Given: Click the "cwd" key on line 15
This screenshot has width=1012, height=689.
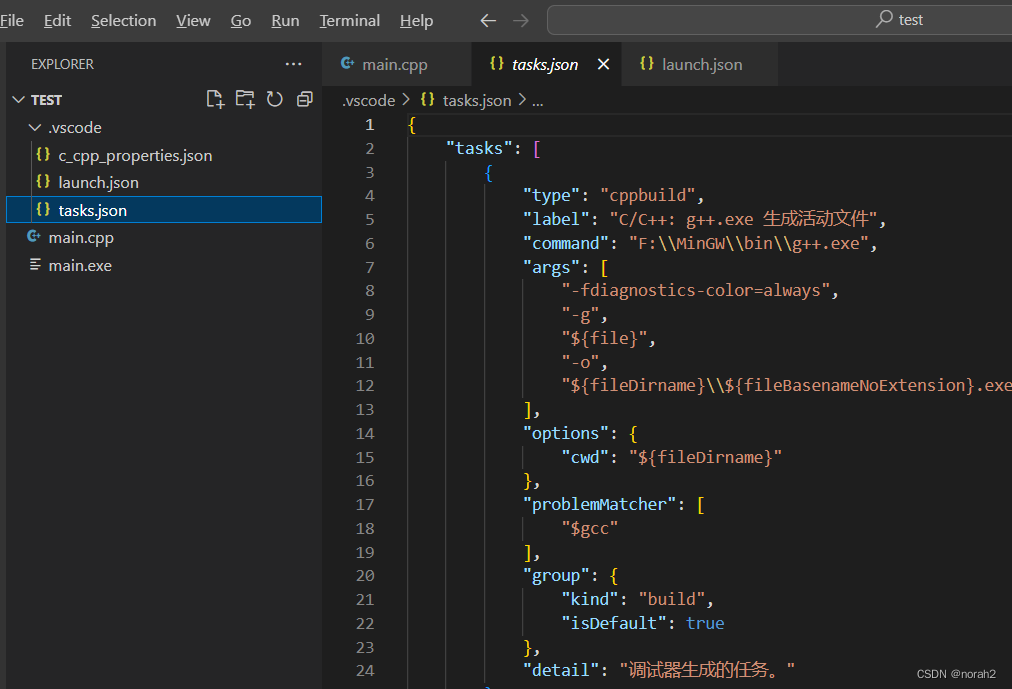Looking at the screenshot, I should coord(585,457).
